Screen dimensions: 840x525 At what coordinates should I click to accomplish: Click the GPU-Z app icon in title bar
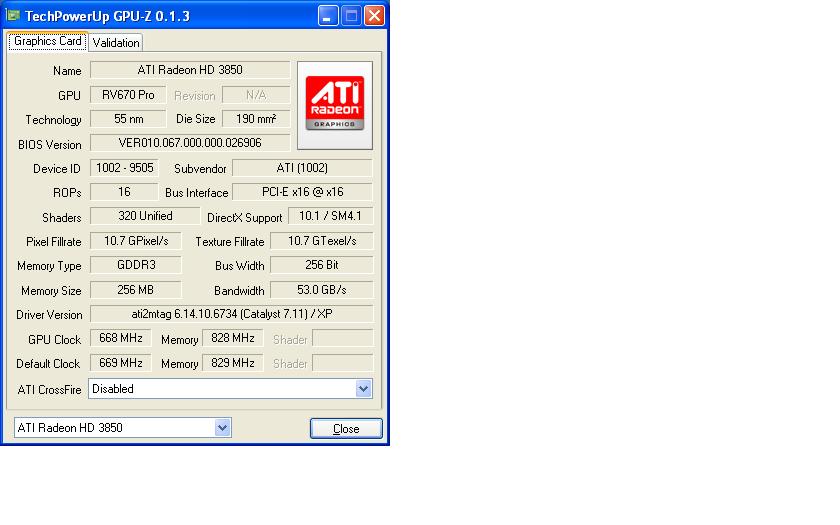pyautogui.click(x=13, y=15)
